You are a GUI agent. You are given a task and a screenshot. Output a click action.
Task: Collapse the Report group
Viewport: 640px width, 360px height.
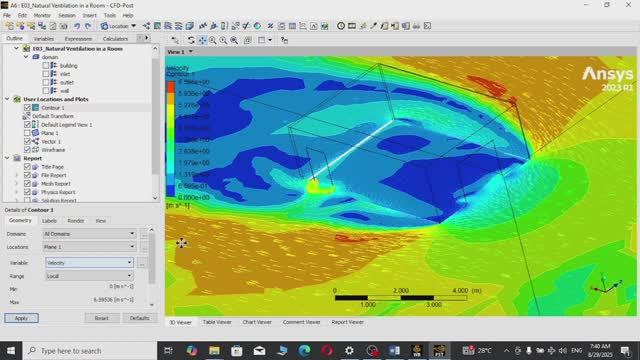(7, 158)
